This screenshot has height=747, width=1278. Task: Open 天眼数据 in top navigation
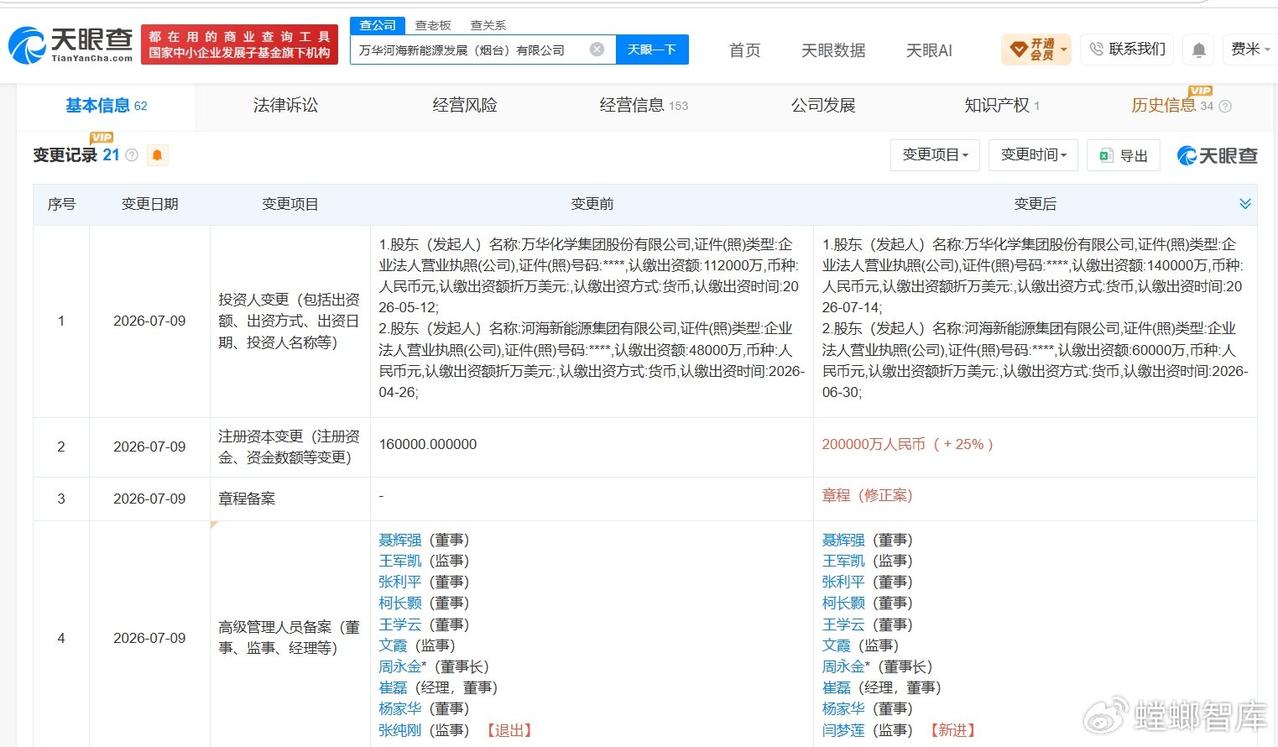tap(833, 50)
